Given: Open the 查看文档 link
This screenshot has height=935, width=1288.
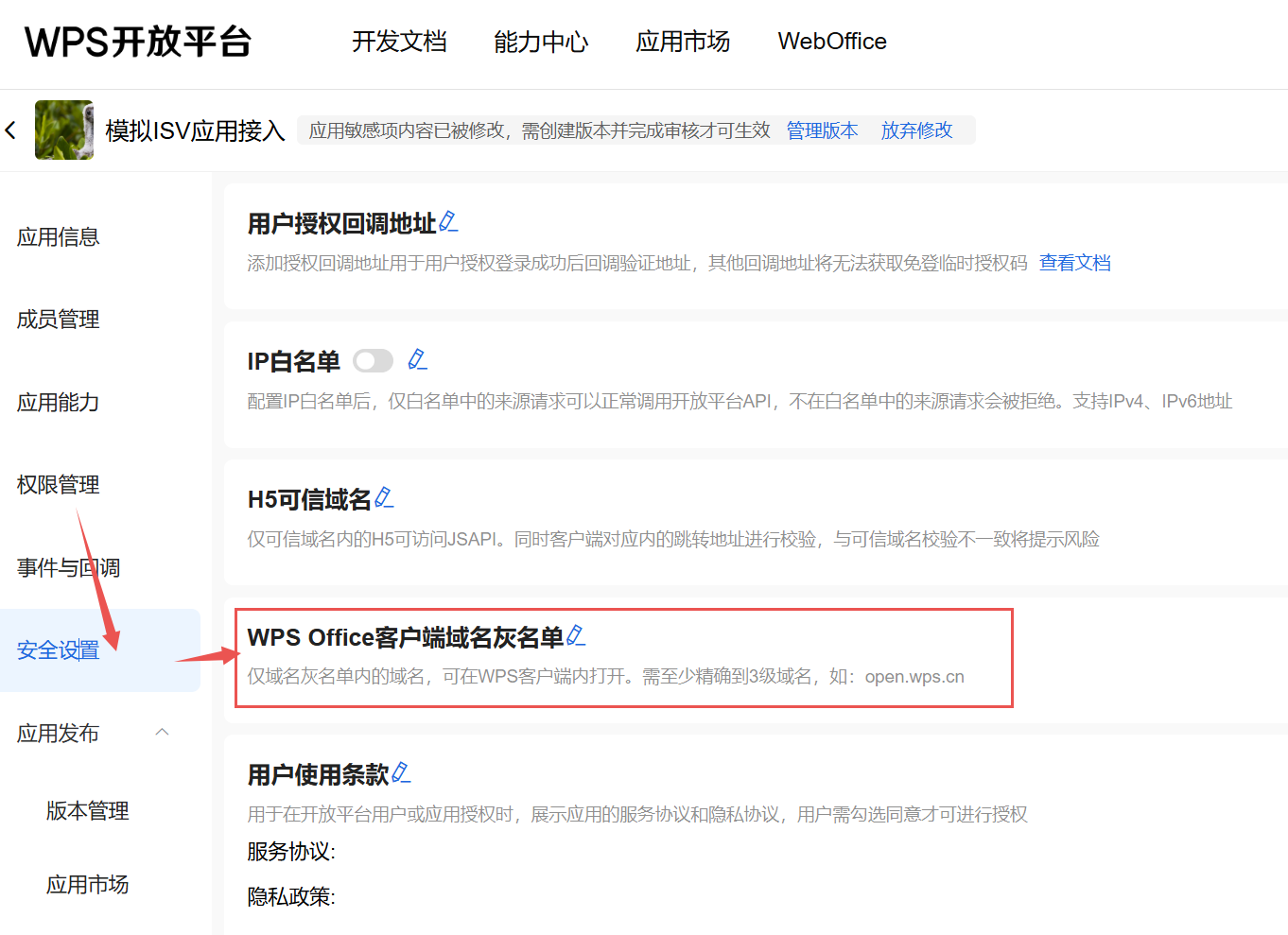Looking at the screenshot, I should pyautogui.click(x=1074, y=263).
